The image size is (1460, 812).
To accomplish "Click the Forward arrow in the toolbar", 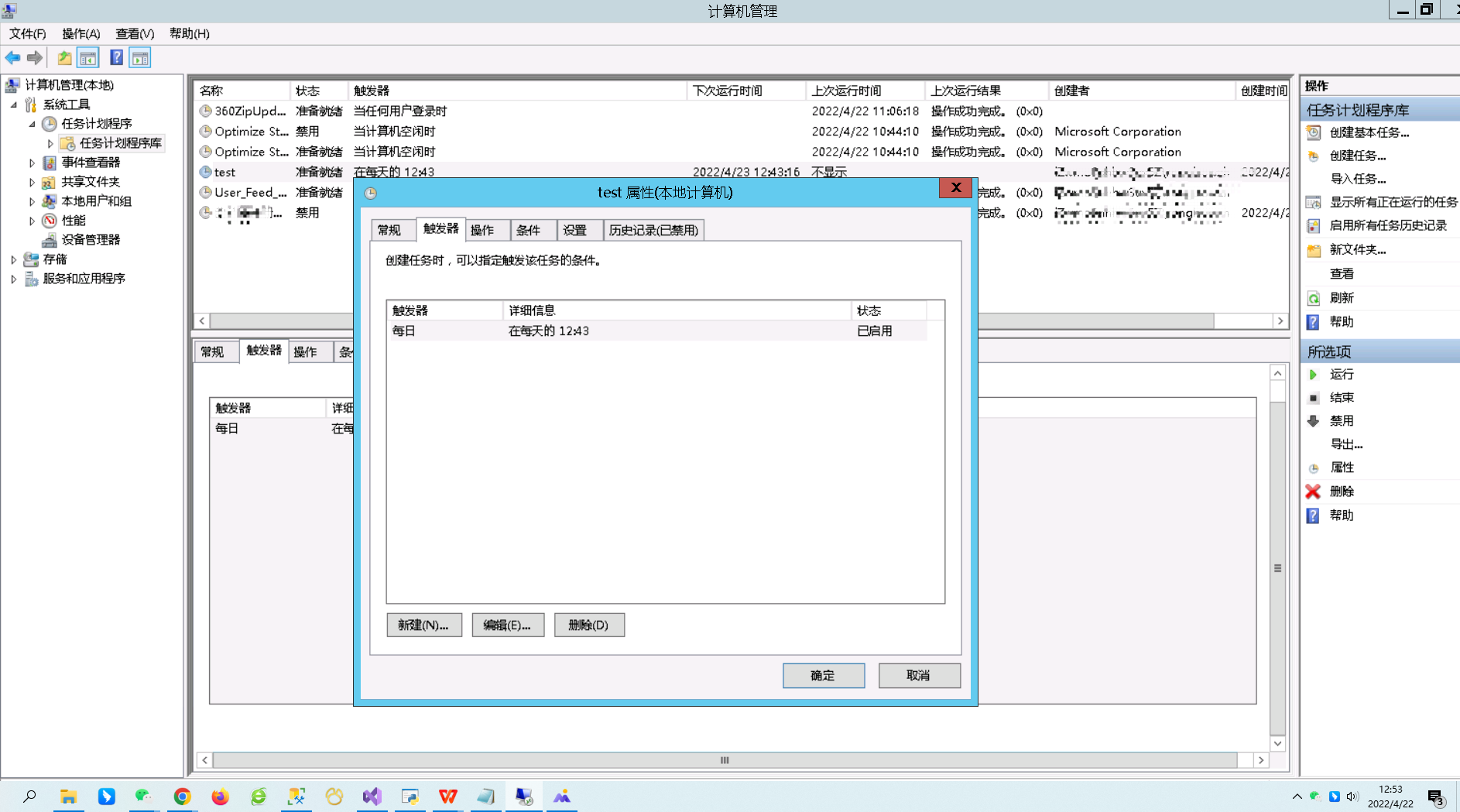I will coord(35,57).
